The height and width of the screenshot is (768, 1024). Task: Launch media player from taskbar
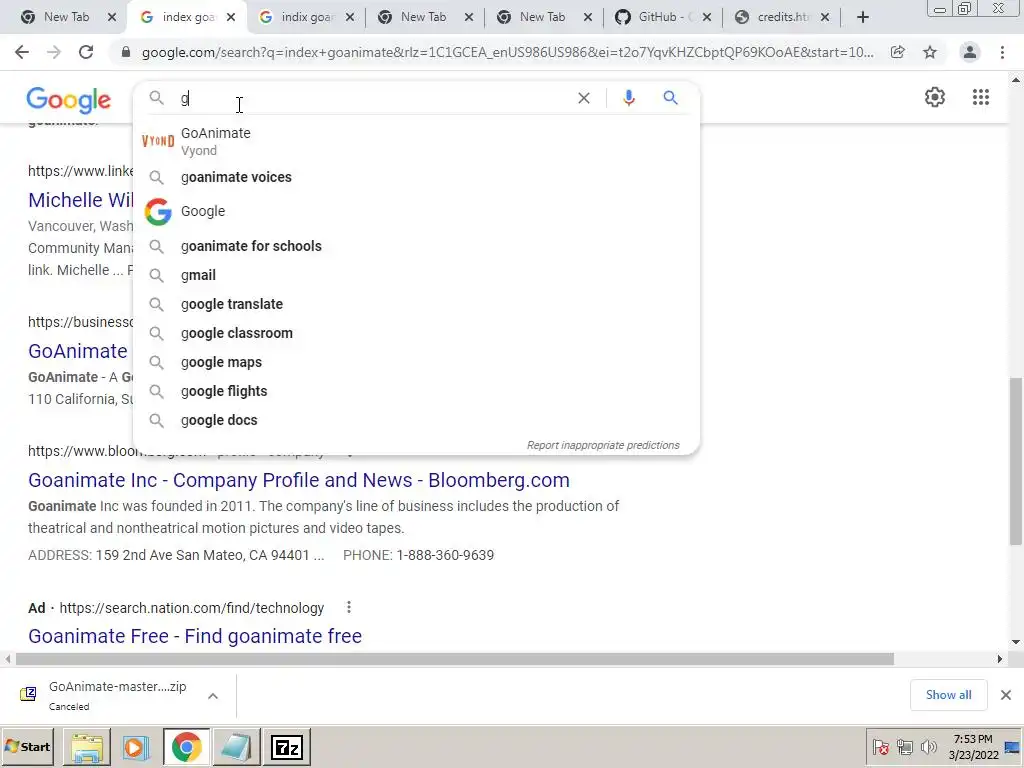coord(136,747)
